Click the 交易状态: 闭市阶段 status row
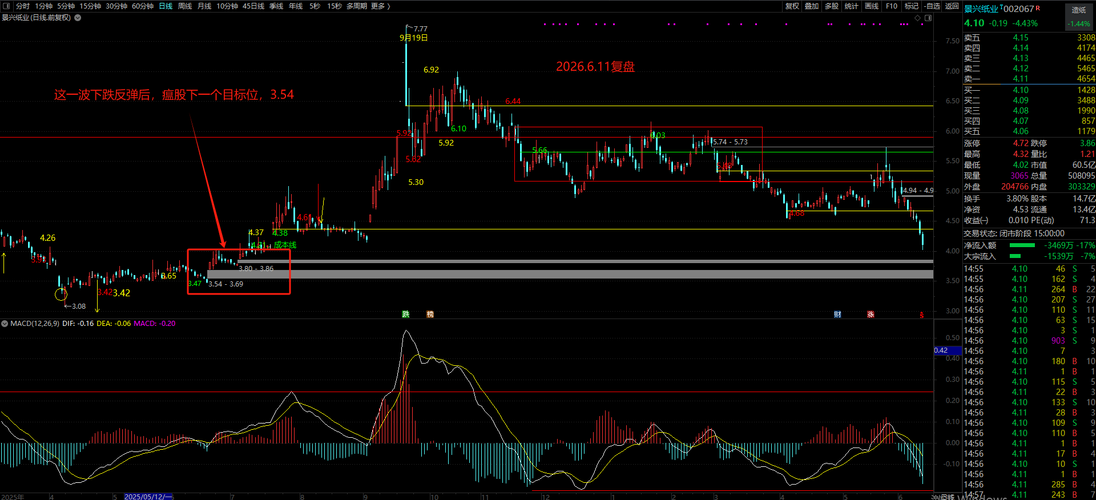This screenshot has height=500, width=1096. 1029,233
